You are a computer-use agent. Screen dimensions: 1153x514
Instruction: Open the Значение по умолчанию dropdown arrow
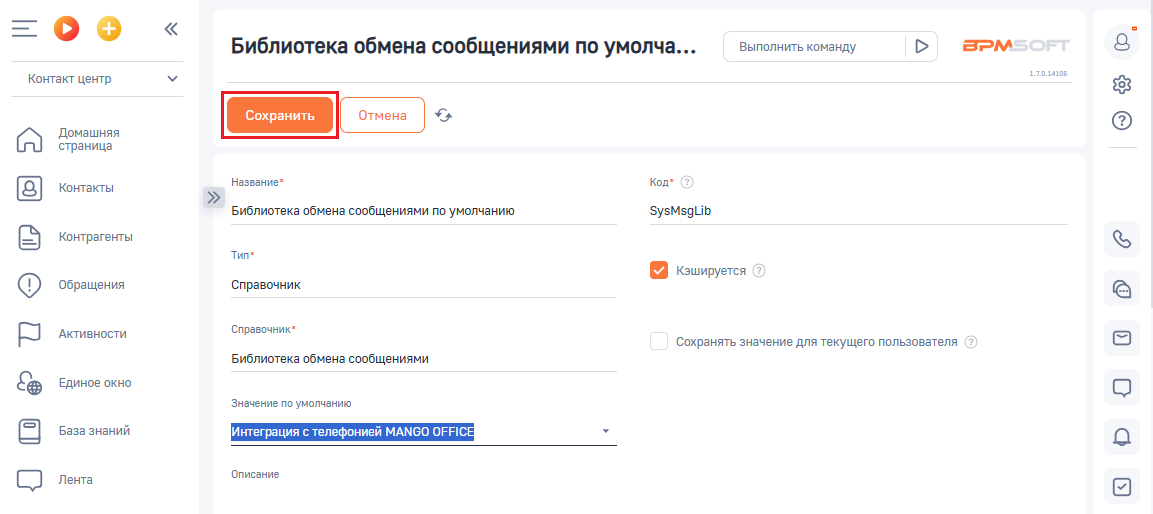tap(606, 431)
